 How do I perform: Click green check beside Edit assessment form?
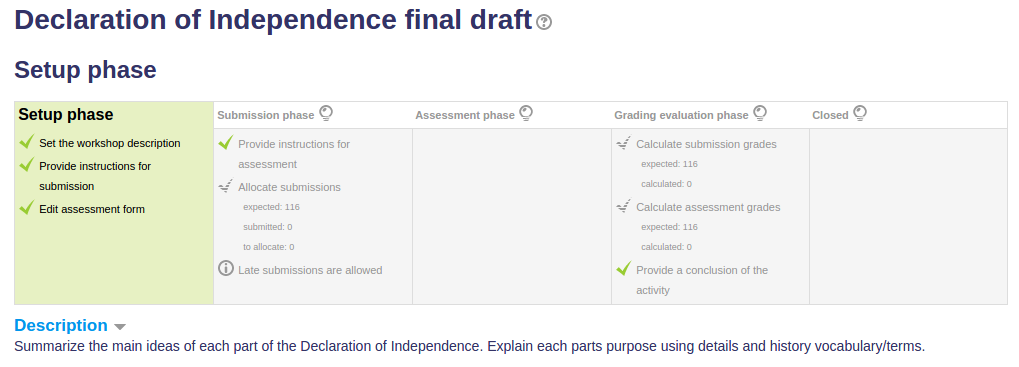pos(27,208)
